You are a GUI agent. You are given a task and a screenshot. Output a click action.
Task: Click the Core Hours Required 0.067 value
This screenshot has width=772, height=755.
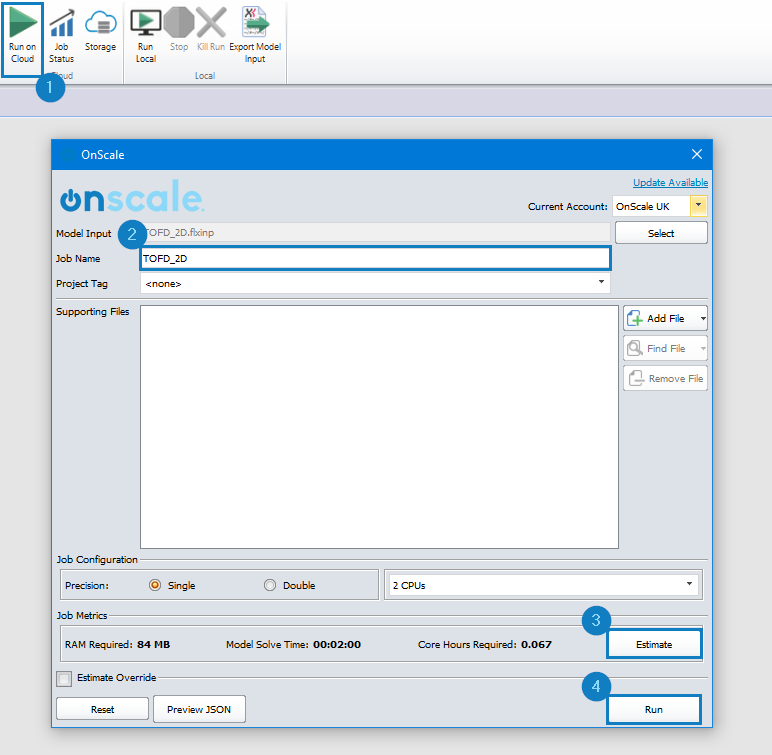(x=536, y=644)
